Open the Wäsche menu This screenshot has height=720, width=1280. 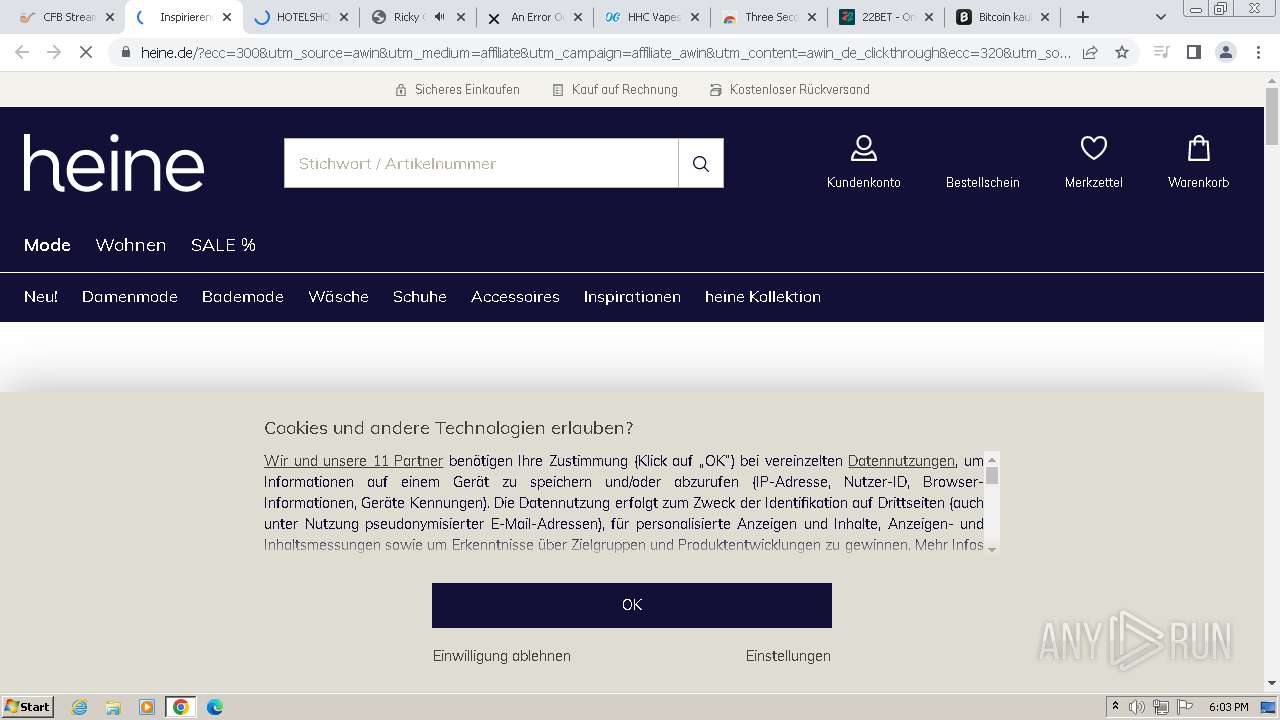click(x=339, y=297)
